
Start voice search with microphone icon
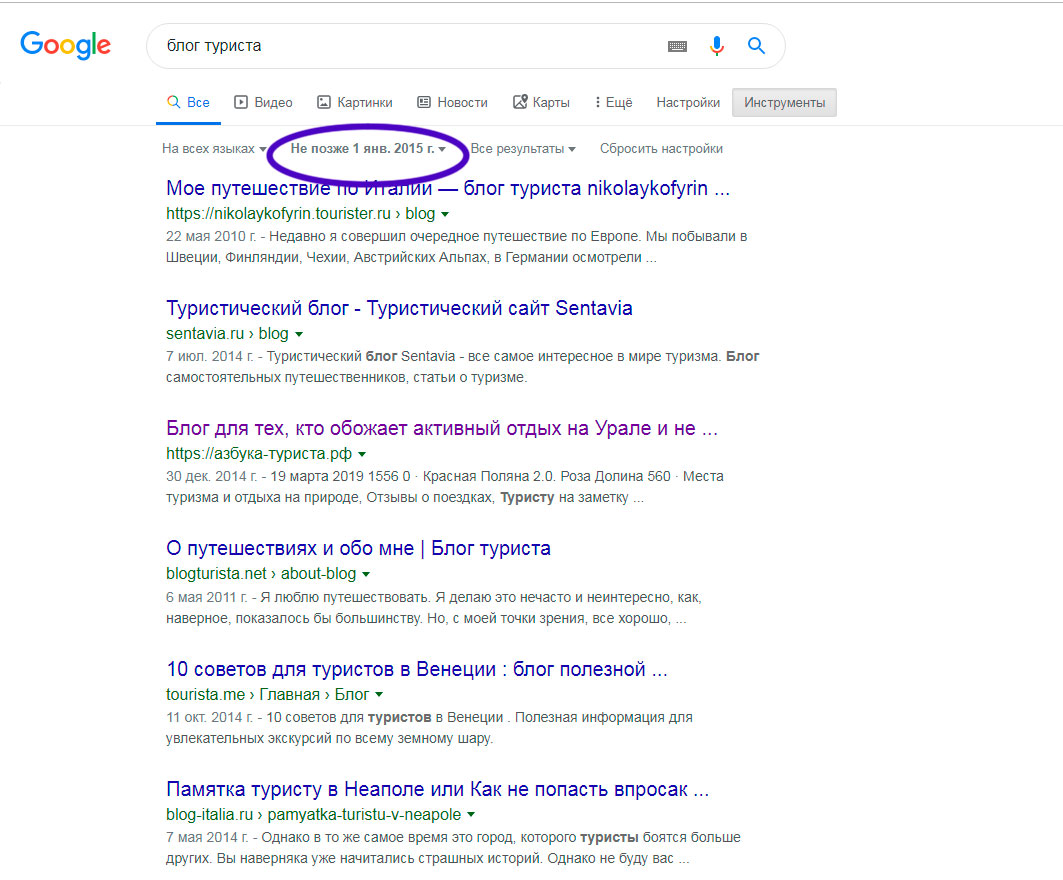tap(717, 46)
